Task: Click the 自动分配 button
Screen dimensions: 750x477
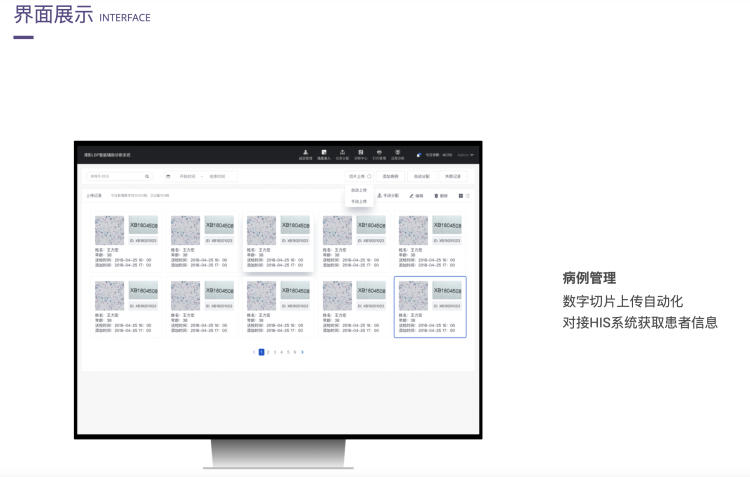Action: click(x=421, y=177)
